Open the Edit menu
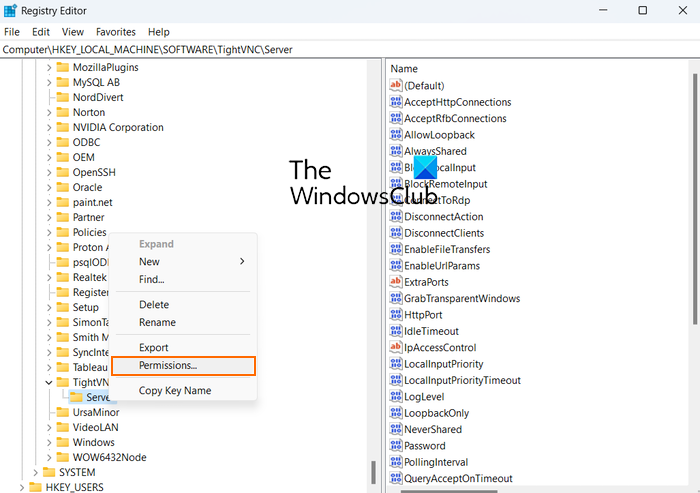 [x=41, y=32]
